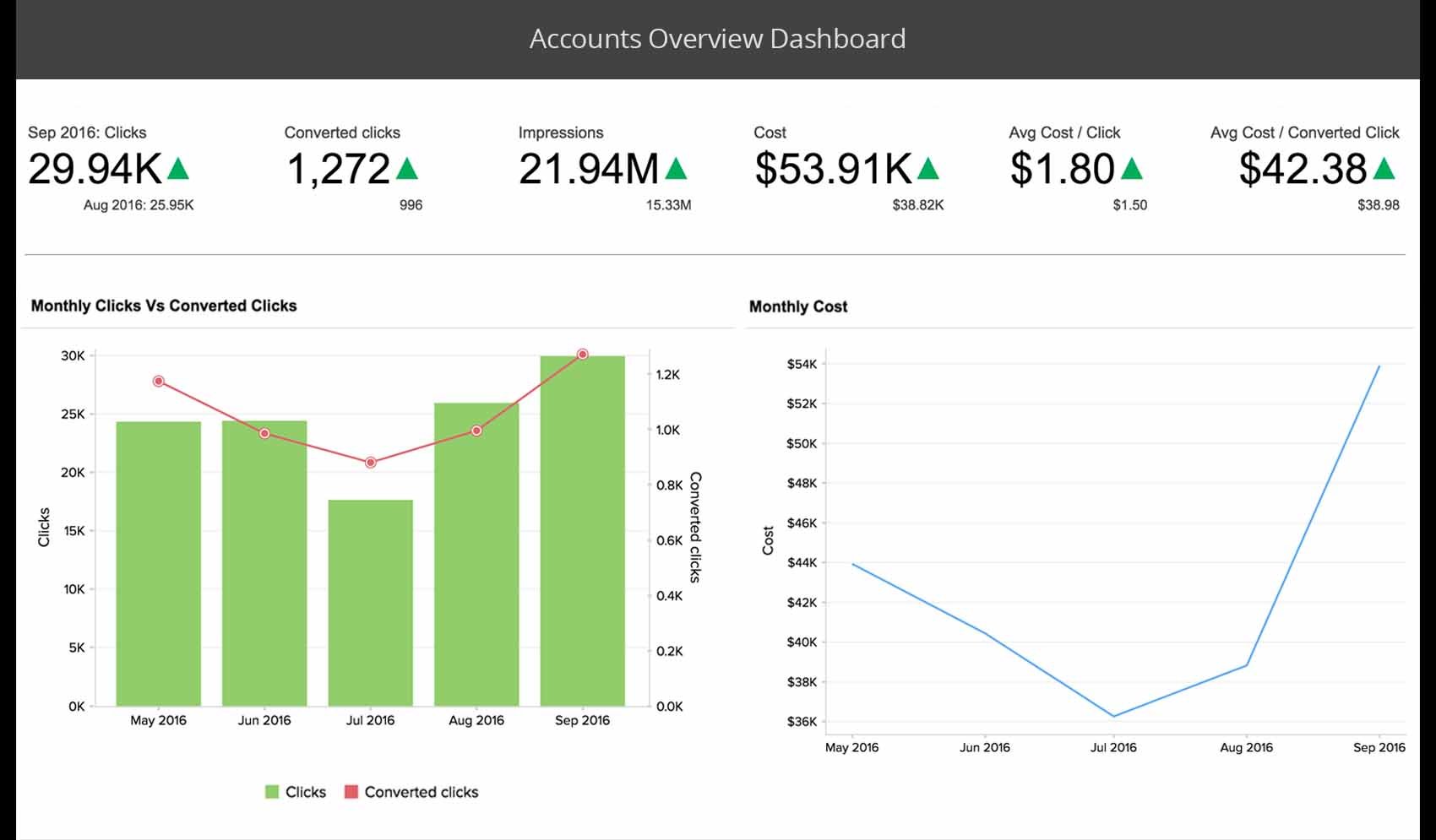Click the green arrow next to $42.38 value

pos(1384,169)
